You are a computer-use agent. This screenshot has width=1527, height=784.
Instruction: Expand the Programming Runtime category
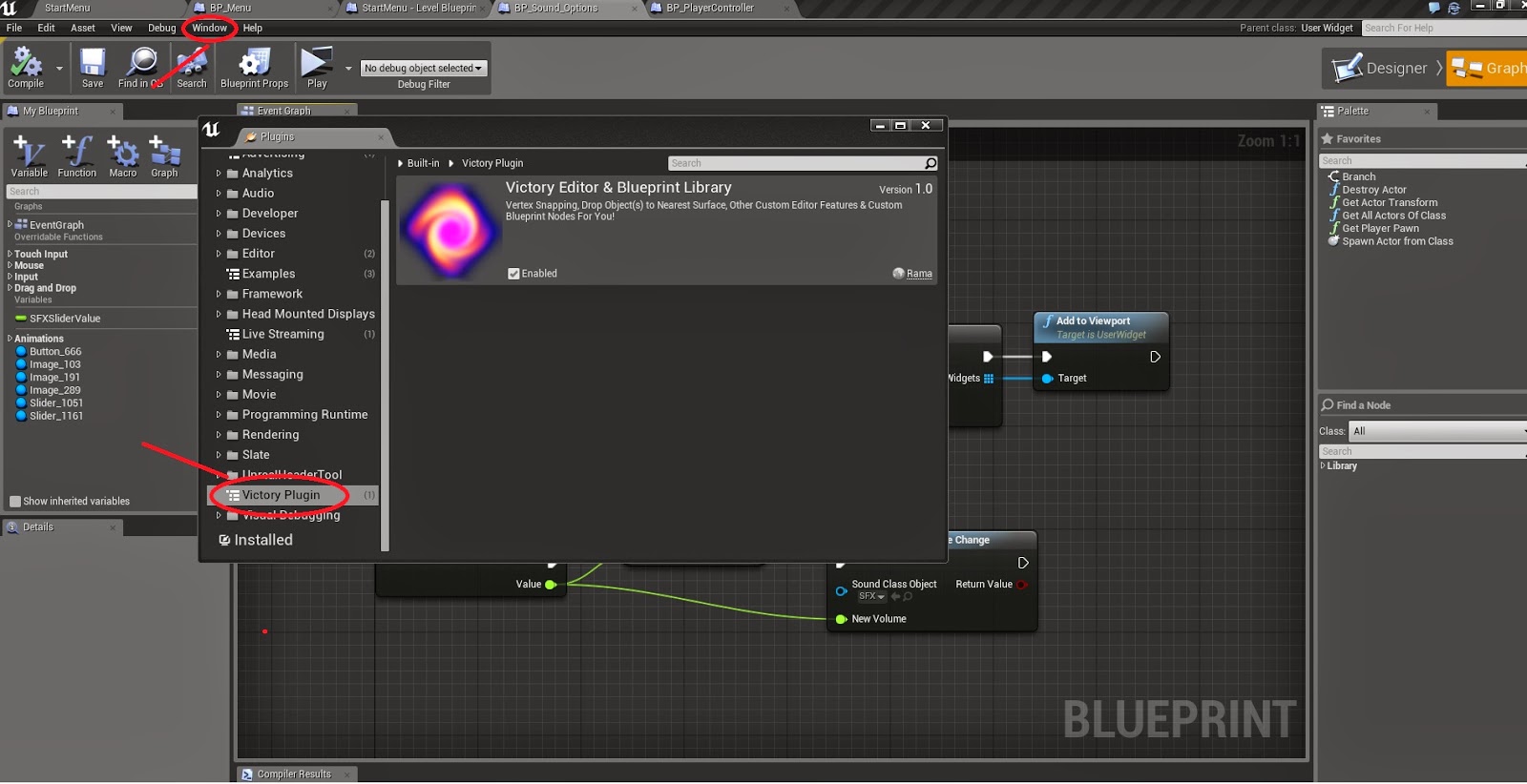pyautogui.click(x=219, y=415)
